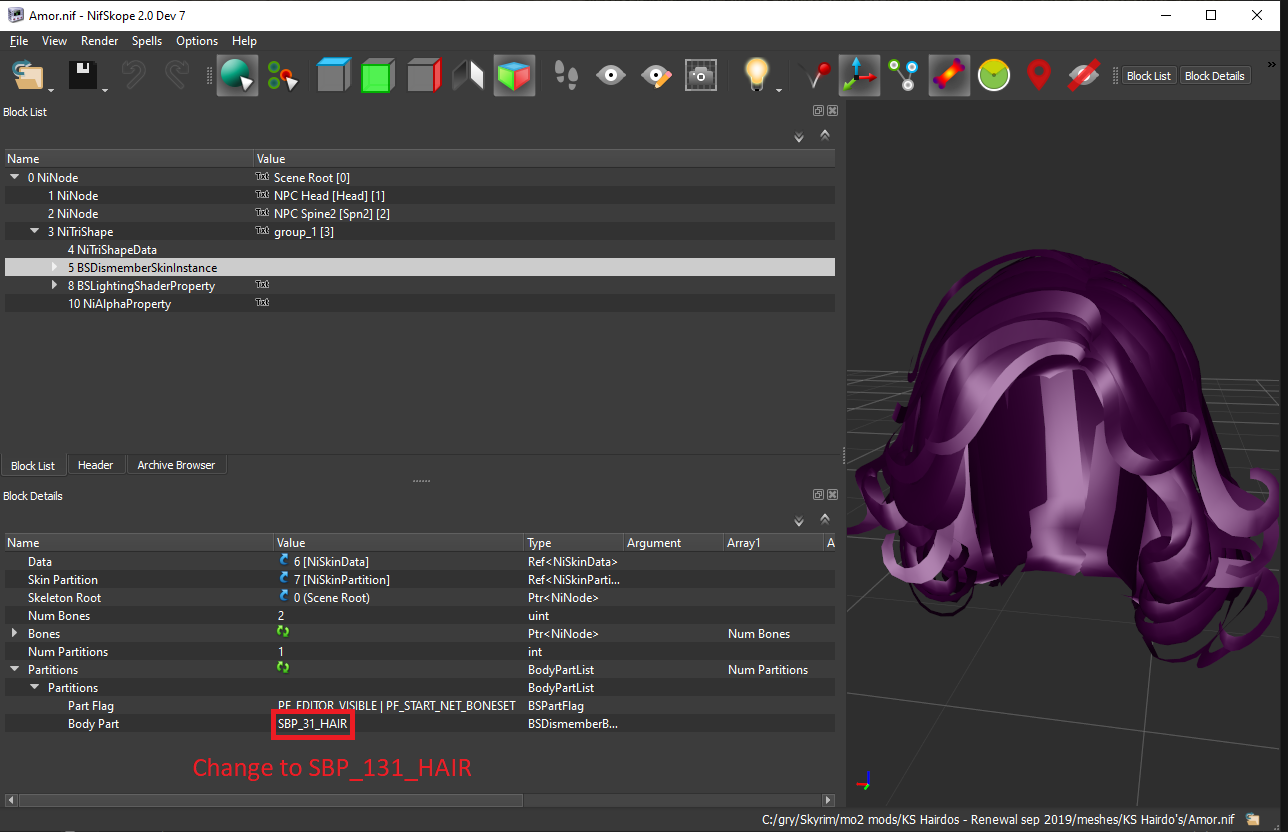The width and height of the screenshot is (1288, 832).
Task: Click the Part Flag value cell
Action: 398,706
